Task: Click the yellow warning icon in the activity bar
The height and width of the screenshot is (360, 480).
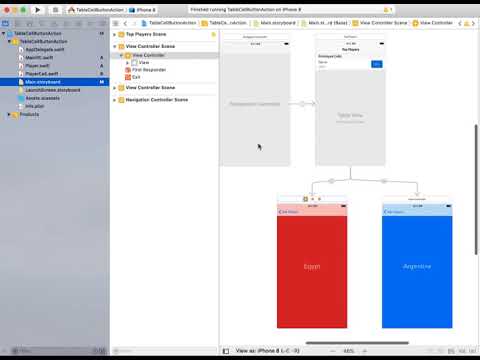Action: pos(387,10)
